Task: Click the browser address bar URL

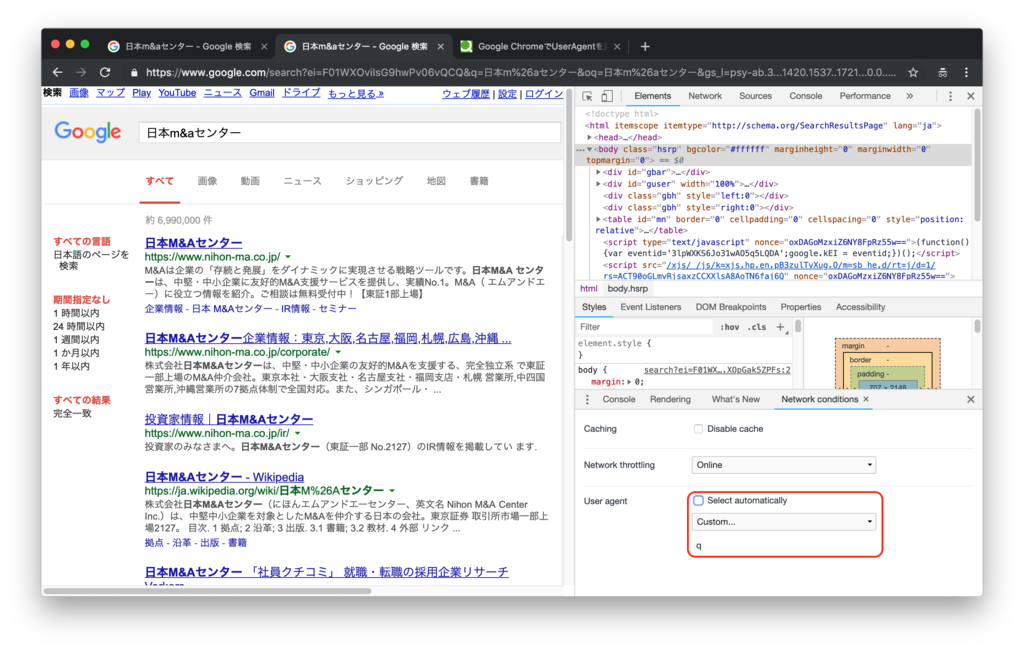Action: 520,72
